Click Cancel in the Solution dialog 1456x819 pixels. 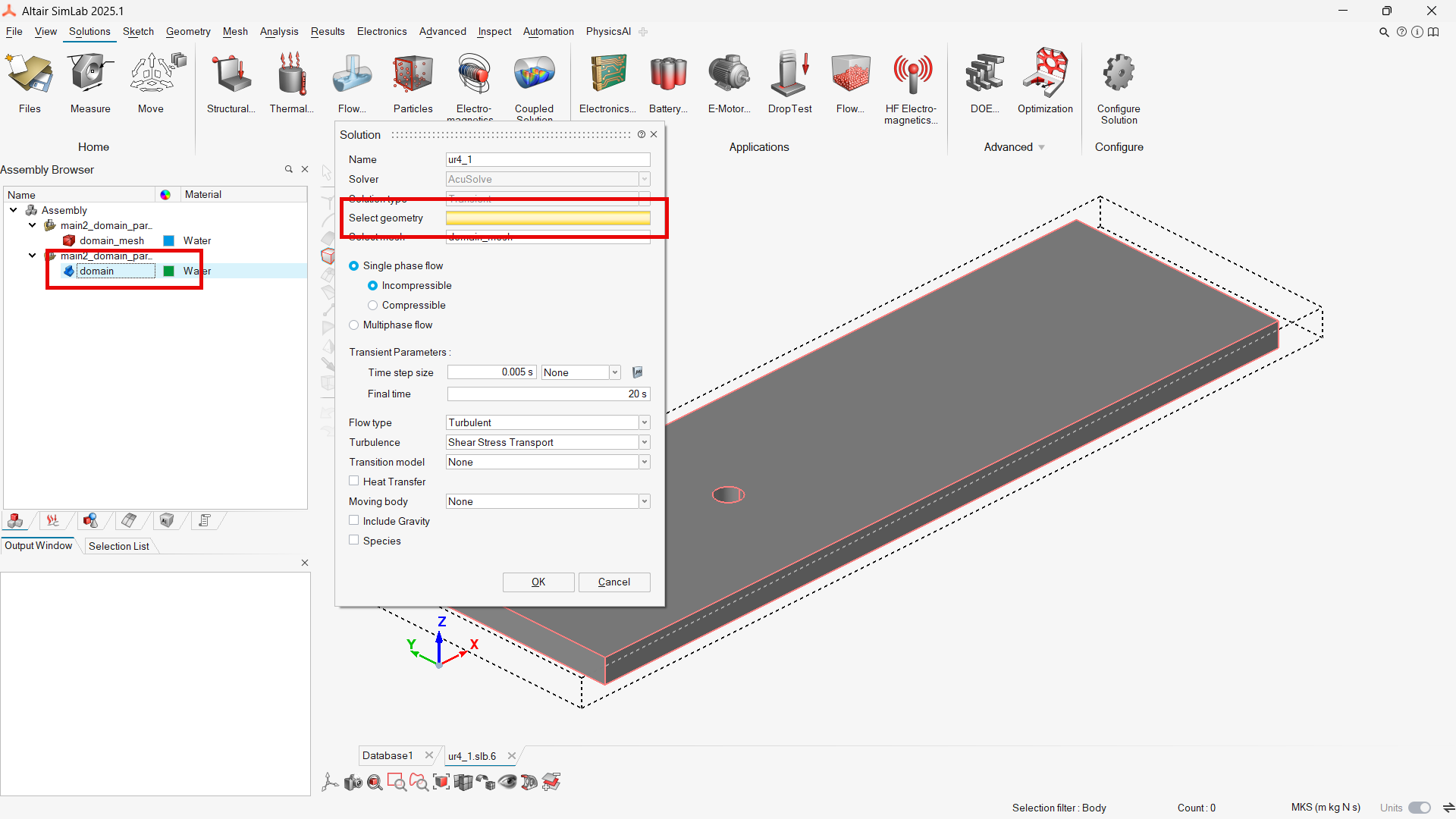click(x=614, y=582)
